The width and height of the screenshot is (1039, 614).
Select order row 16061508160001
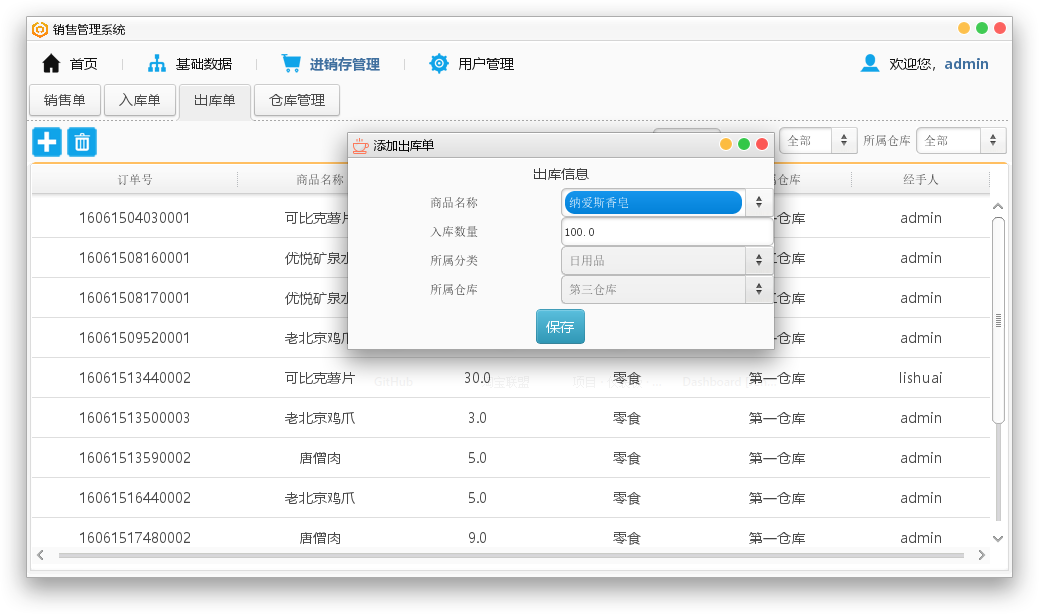pyautogui.click(x=511, y=258)
